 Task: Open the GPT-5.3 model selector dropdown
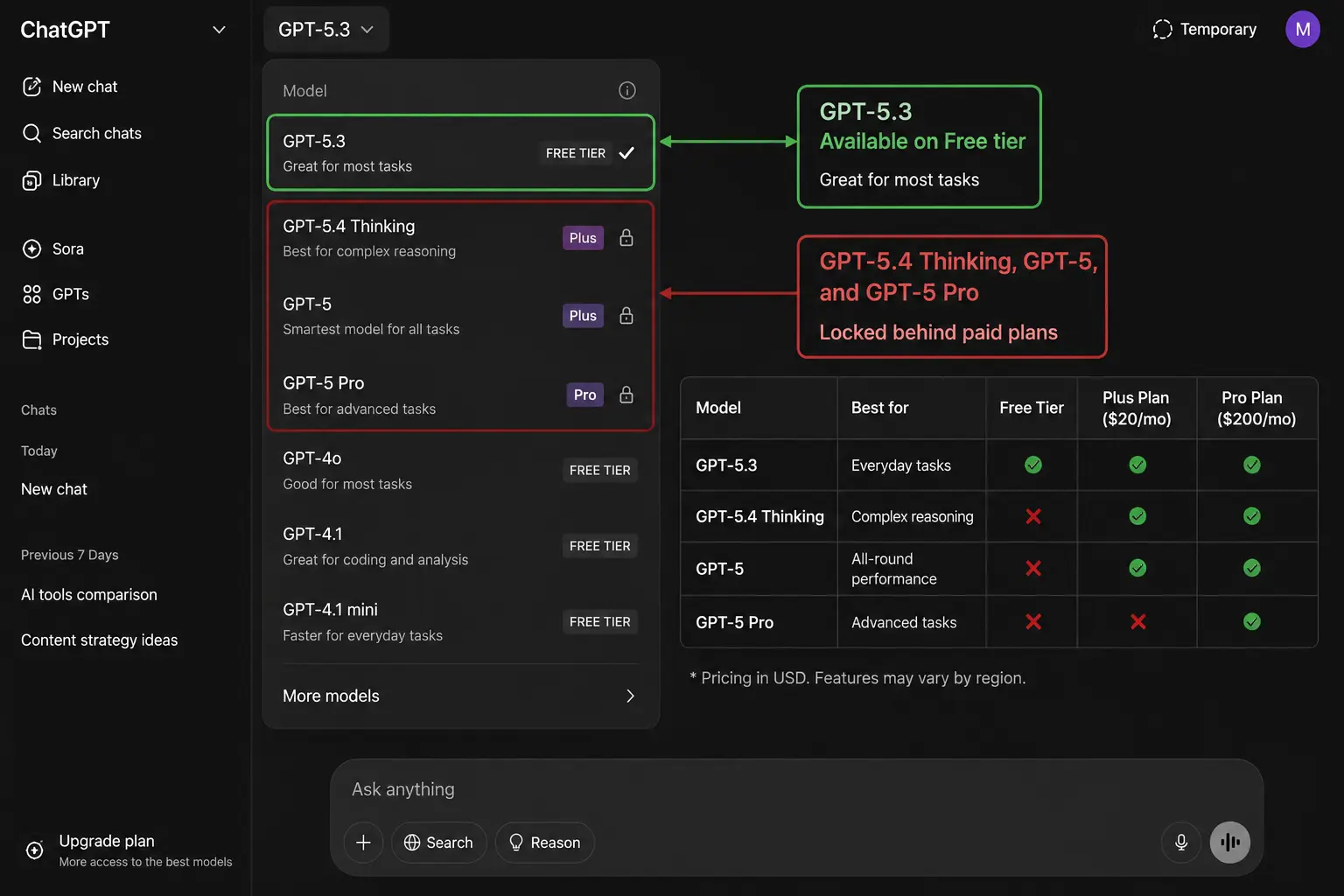(326, 29)
